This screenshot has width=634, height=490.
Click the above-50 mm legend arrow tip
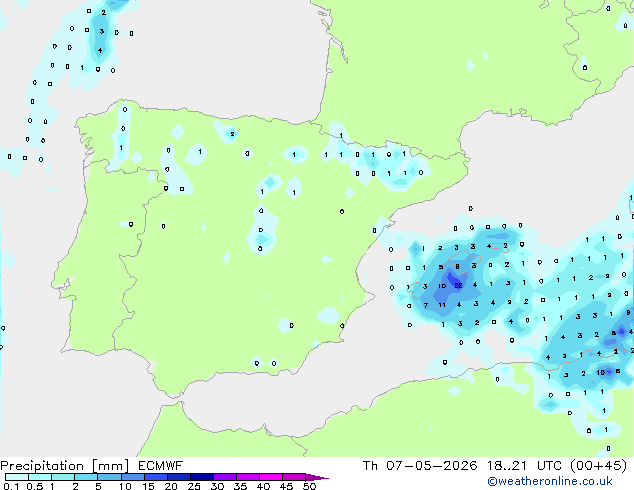[317, 477]
